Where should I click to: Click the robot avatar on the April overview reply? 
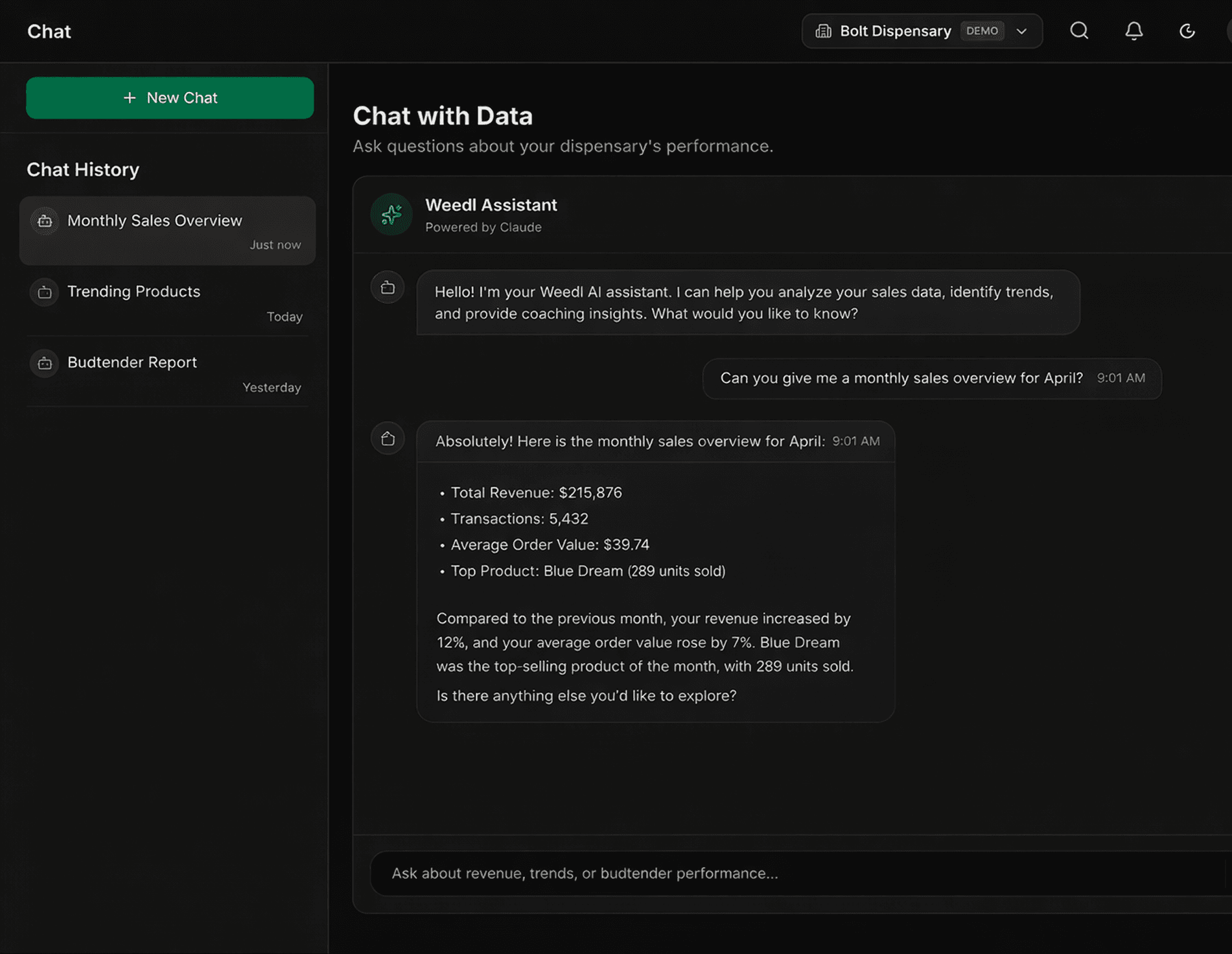tap(387, 438)
